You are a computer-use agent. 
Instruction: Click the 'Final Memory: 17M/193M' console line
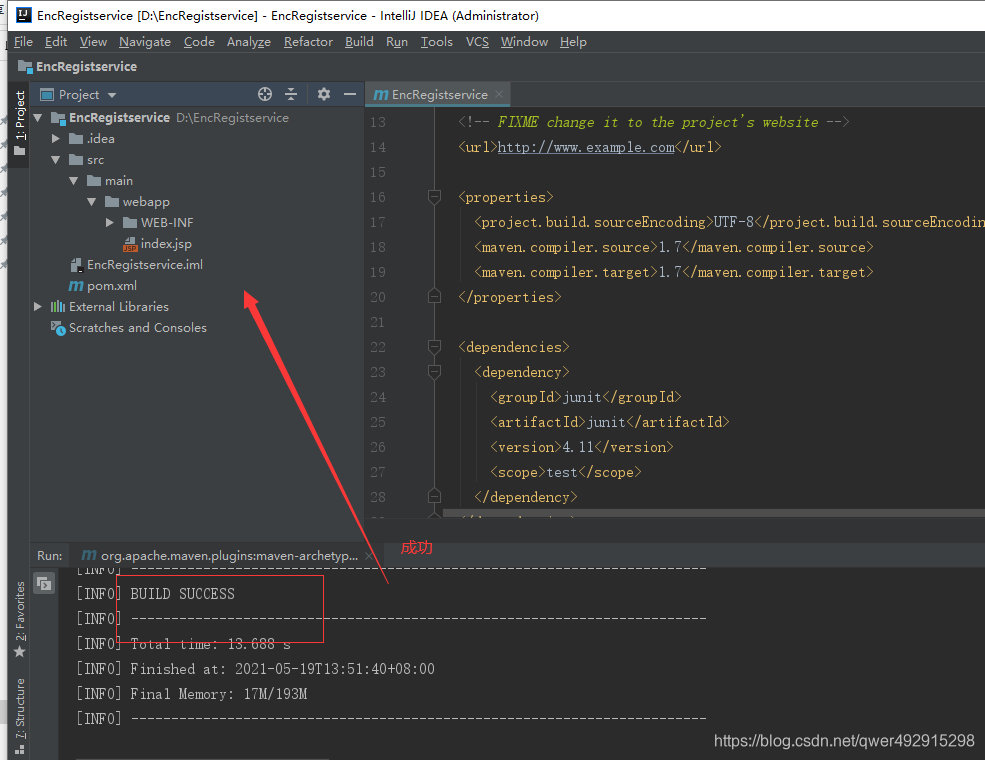(218, 694)
